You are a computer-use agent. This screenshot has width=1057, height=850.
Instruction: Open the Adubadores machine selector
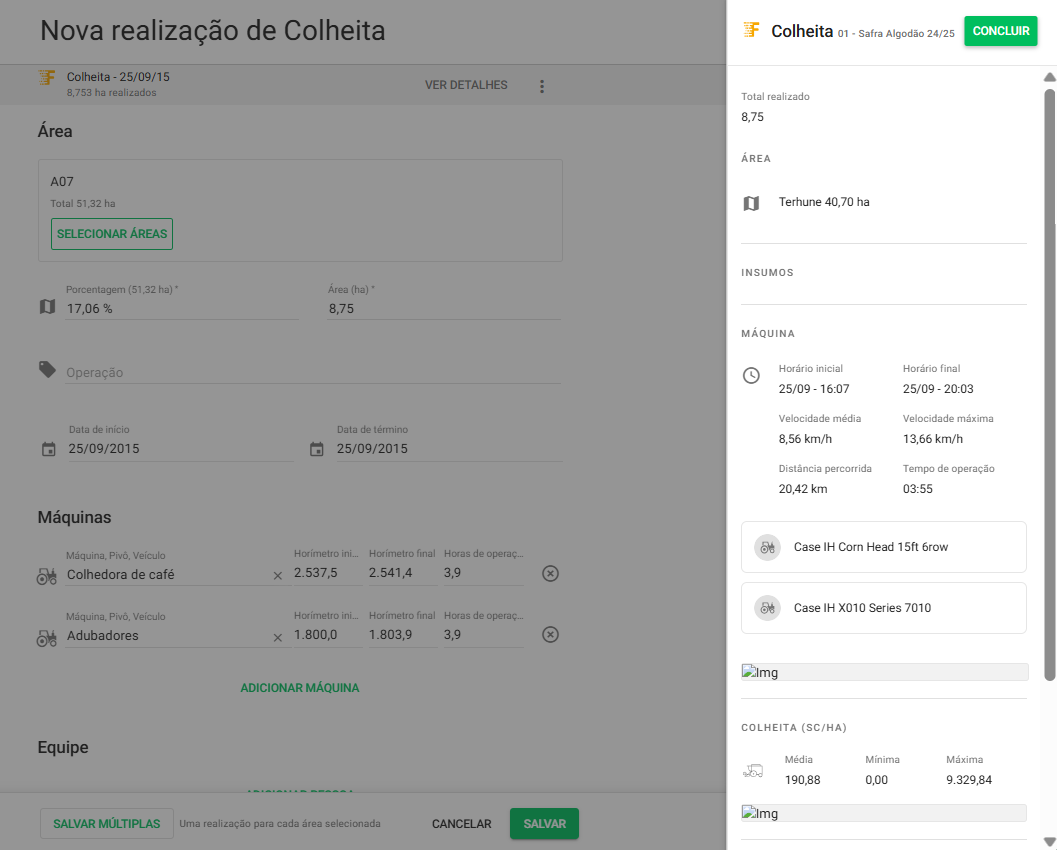tap(165, 636)
